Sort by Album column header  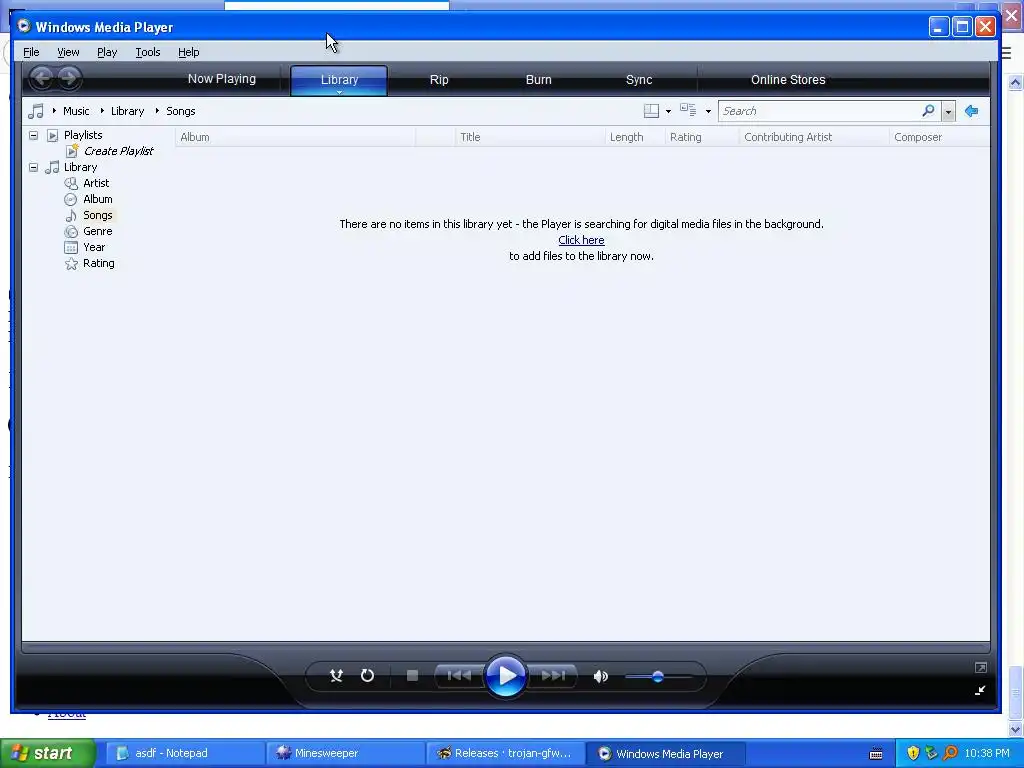[x=295, y=137]
